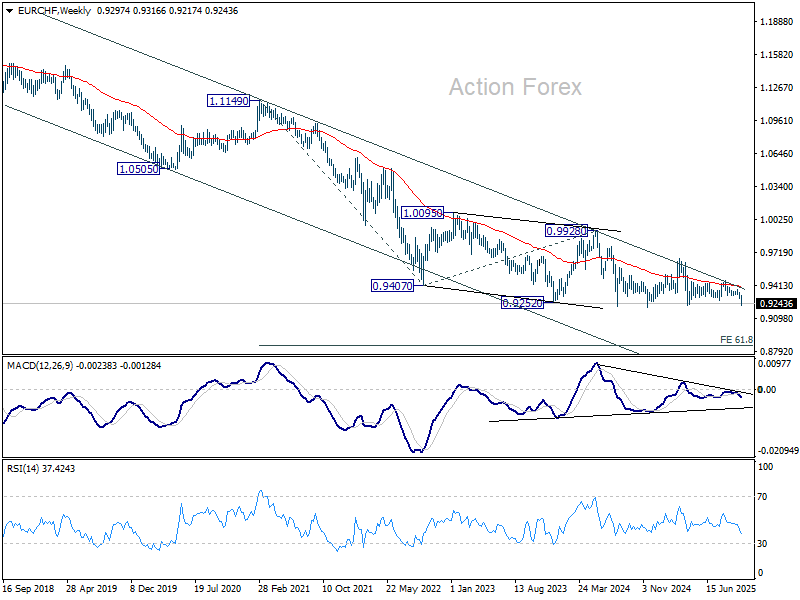Viewport: 800px width, 600px height.
Task: Click the dropdown triangle beside EURCHF,Weekly
Action: 10,11
